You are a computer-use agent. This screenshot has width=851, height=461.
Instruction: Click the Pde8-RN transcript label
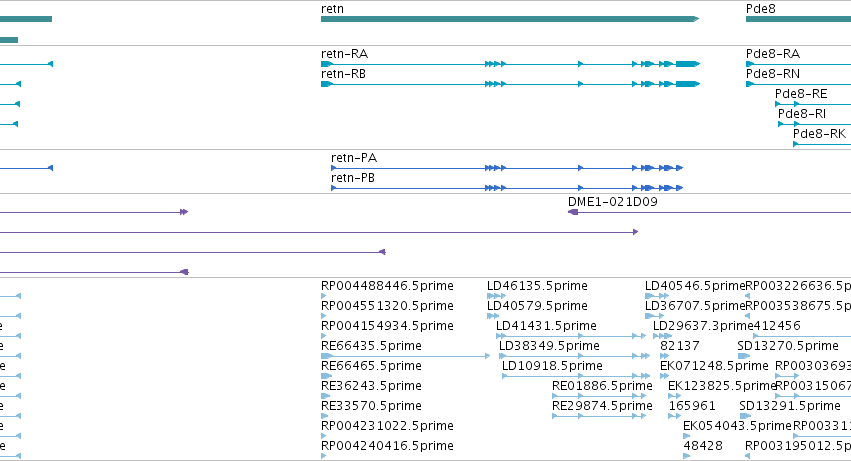pos(773,74)
